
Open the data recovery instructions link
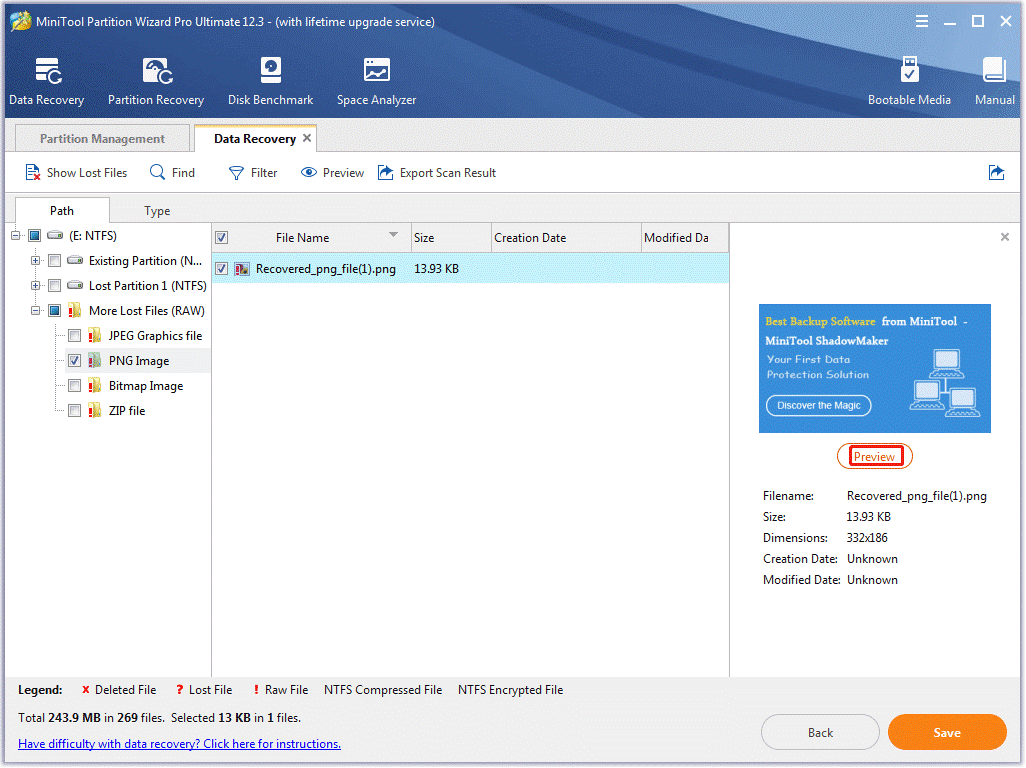pyautogui.click(x=180, y=744)
